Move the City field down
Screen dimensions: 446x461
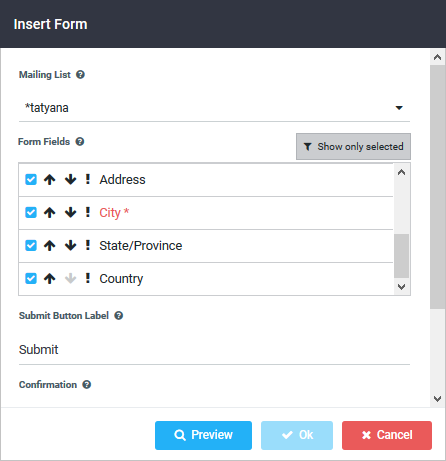[70, 212]
